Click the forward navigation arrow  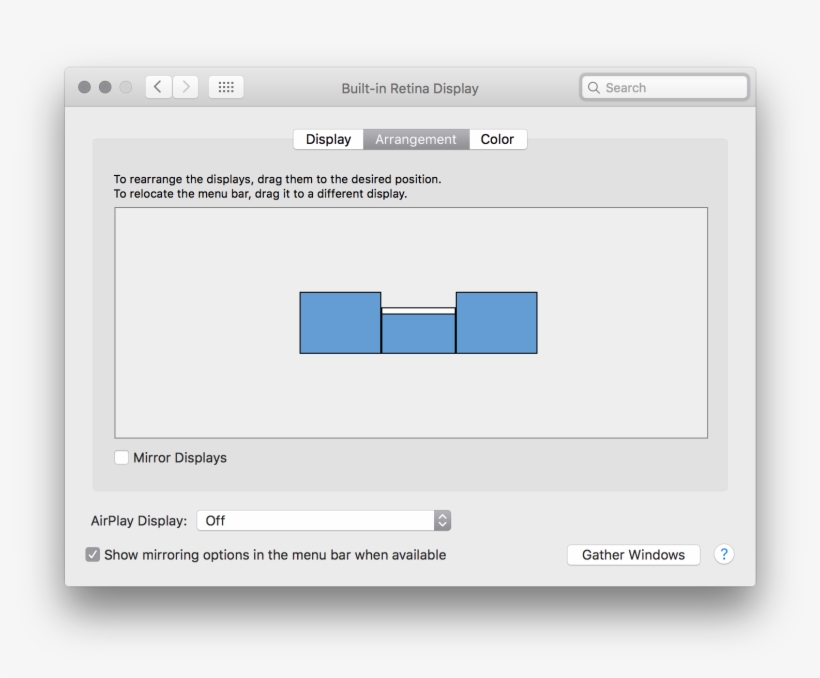186,87
